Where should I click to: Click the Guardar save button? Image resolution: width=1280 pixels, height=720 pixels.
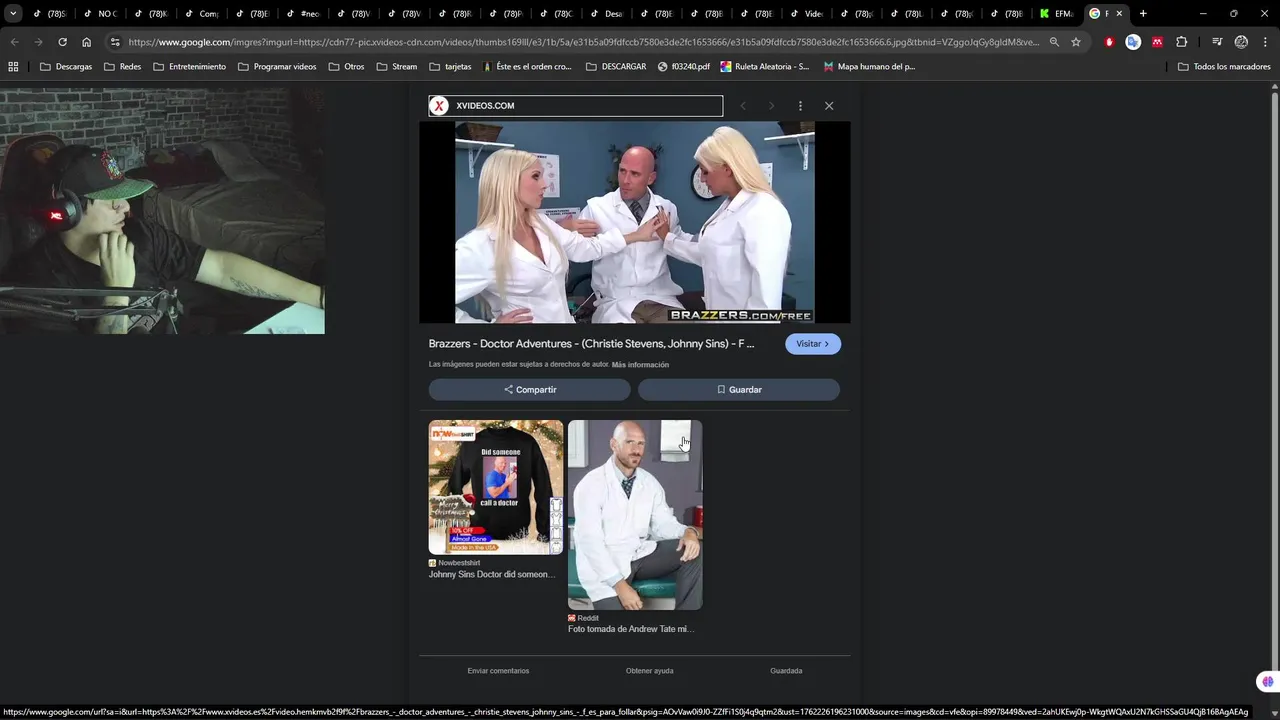click(x=739, y=390)
